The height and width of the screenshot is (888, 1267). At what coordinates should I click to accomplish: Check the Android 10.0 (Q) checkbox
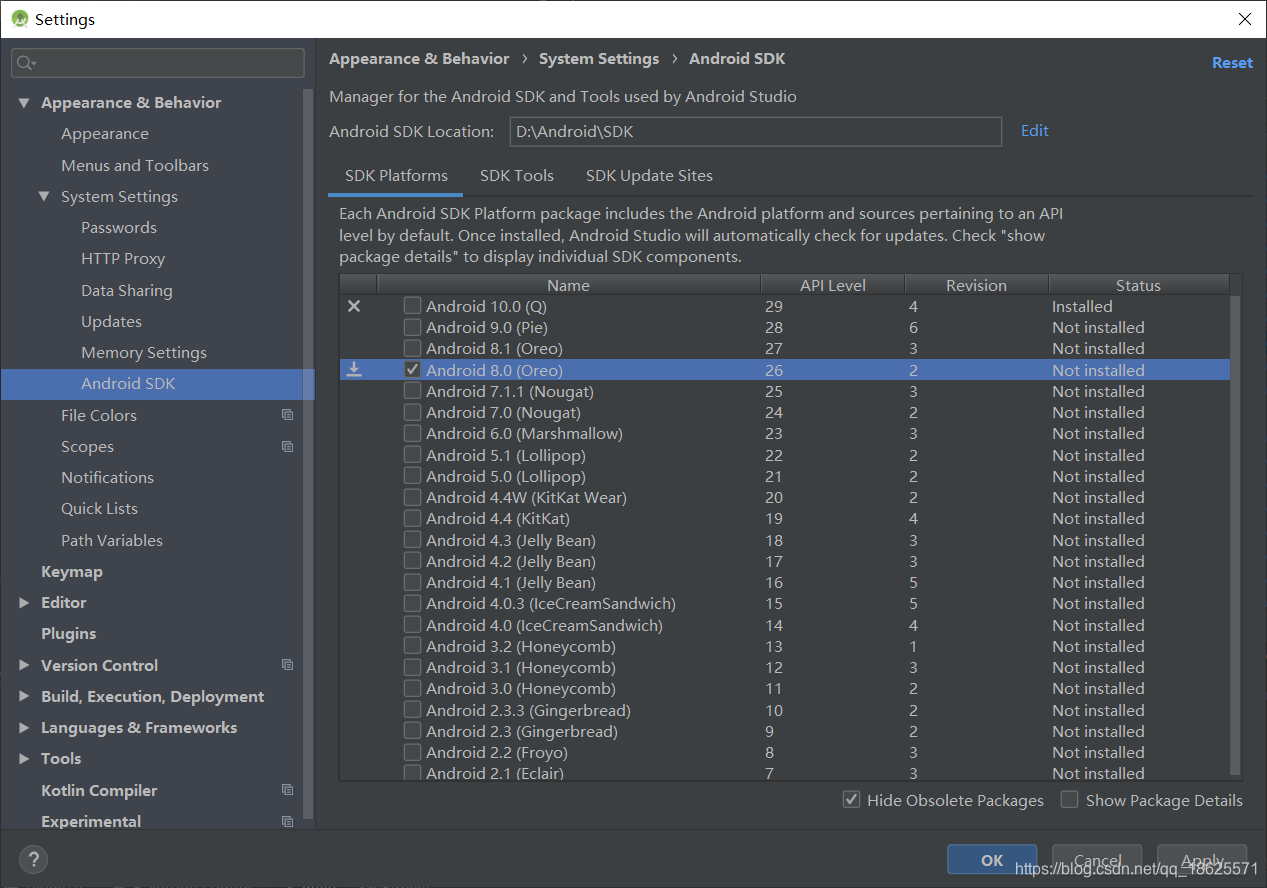pos(412,306)
